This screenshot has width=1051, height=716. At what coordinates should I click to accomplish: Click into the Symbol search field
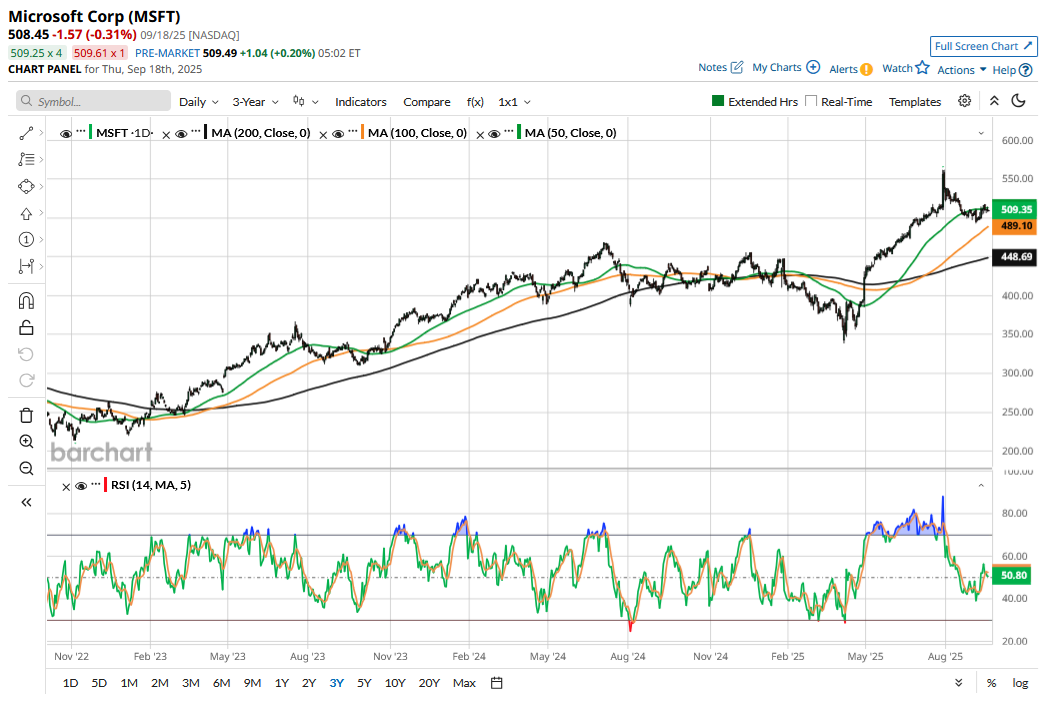point(93,101)
